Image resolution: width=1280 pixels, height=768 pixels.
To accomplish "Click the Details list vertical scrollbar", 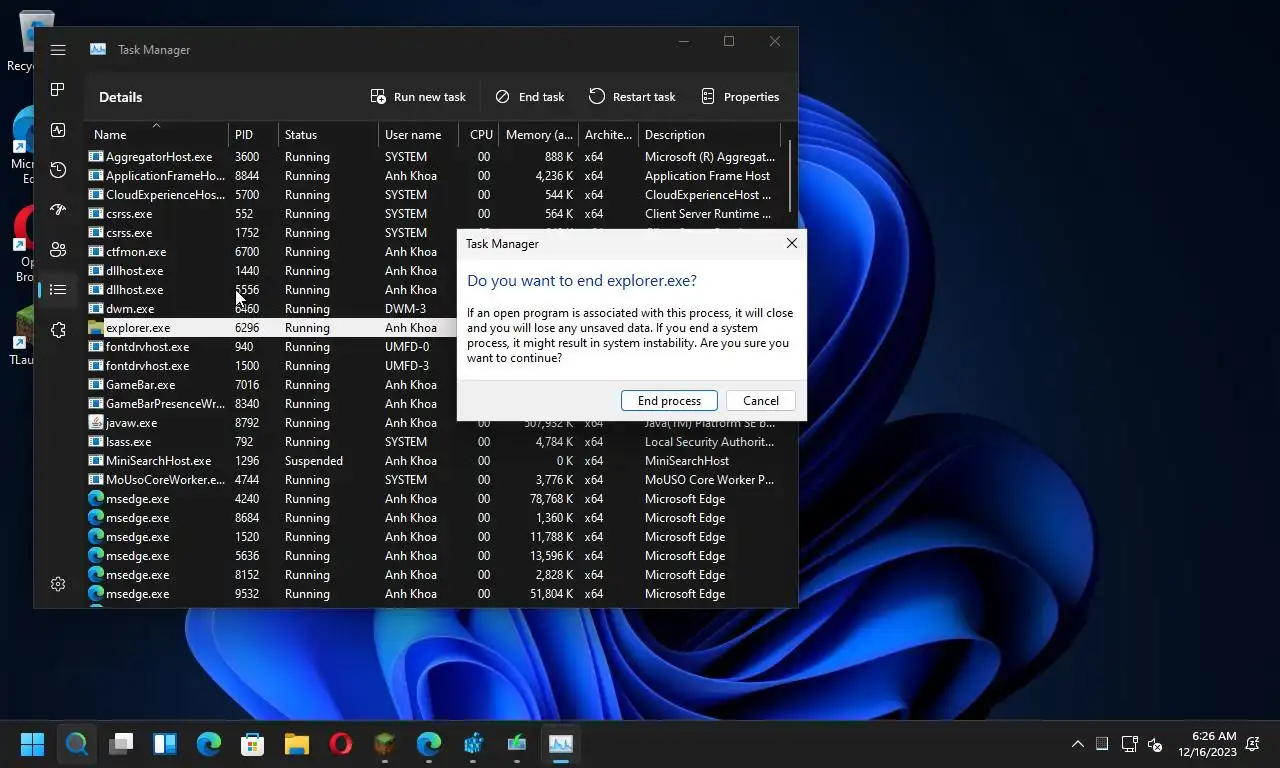I will coord(790,176).
